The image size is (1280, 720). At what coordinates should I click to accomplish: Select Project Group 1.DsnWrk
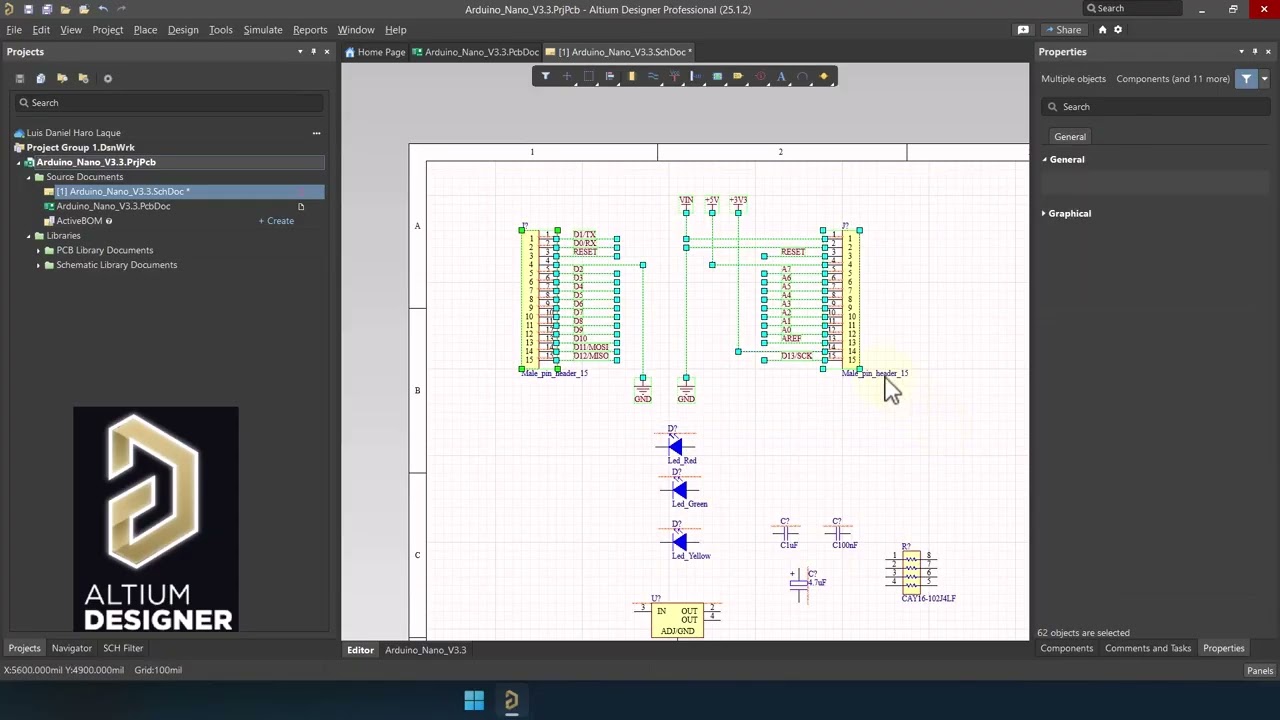[x=80, y=147]
